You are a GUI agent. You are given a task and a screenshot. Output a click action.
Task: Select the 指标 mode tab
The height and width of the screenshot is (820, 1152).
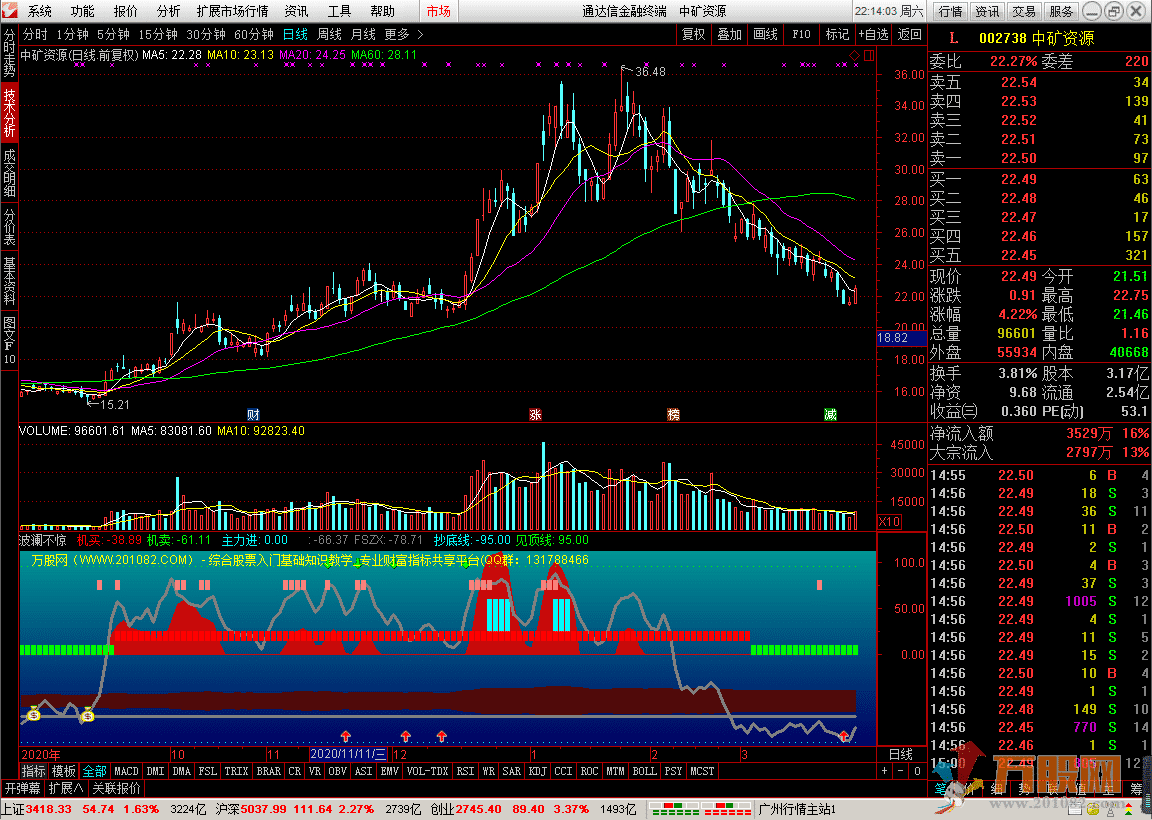coord(33,772)
